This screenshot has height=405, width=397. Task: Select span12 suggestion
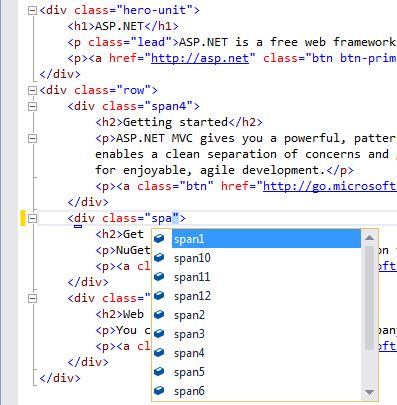(x=192, y=296)
